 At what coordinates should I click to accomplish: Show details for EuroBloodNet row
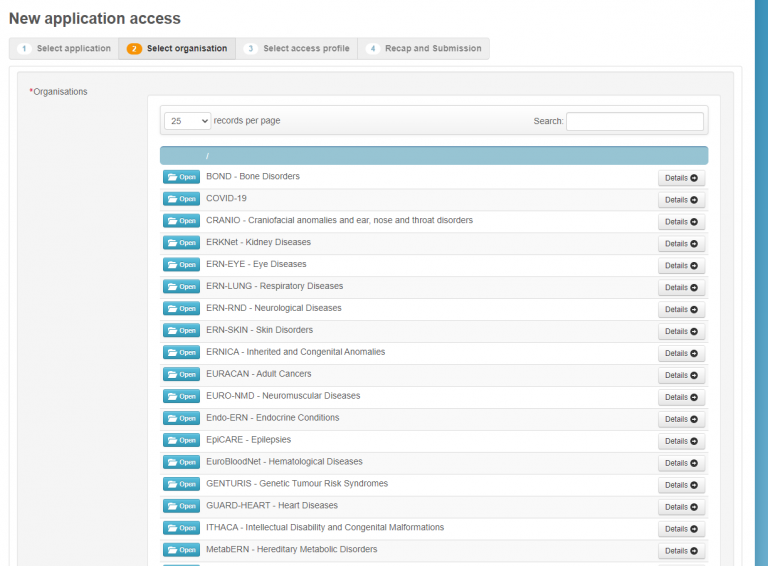tap(681, 463)
